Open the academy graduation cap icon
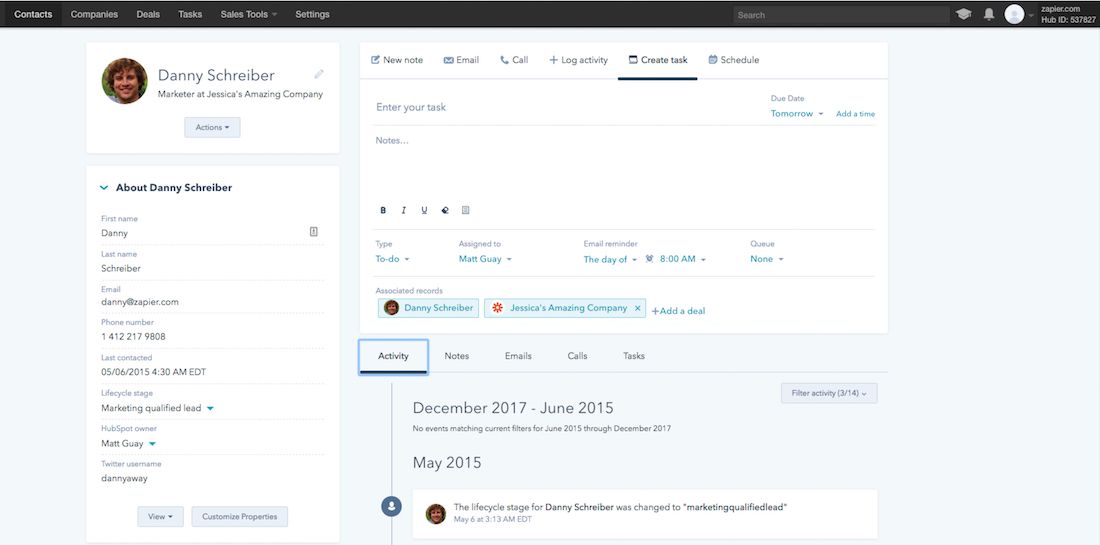 point(963,14)
